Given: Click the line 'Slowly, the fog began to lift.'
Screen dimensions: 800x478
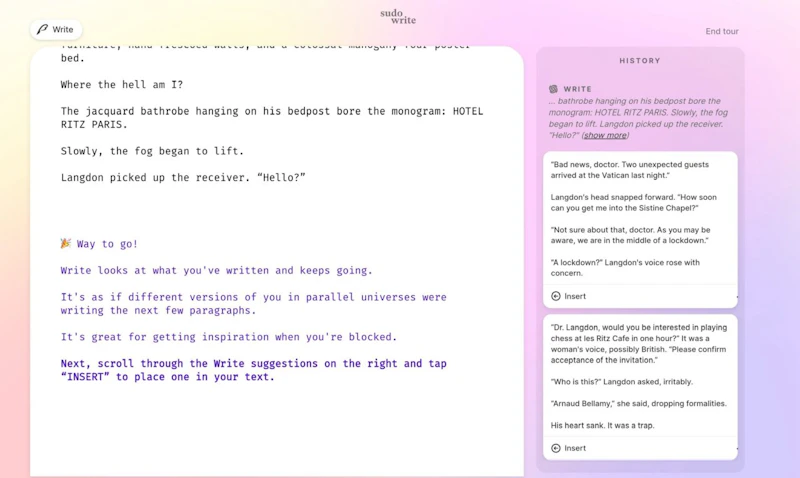Looking at the screenshot, I should (152, 151).
